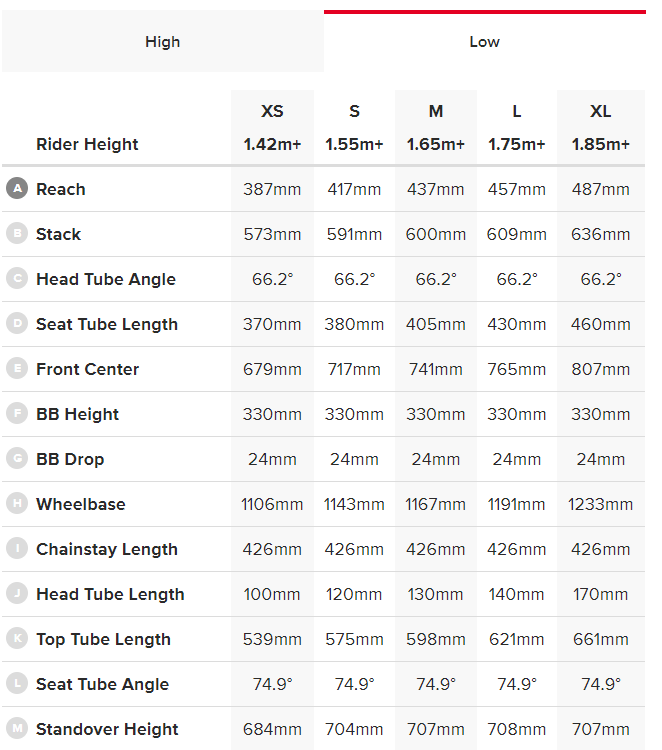Select the M size column header
Image resolution: width=662 pixels, height=750 pixels.
(x=436, y=111)
